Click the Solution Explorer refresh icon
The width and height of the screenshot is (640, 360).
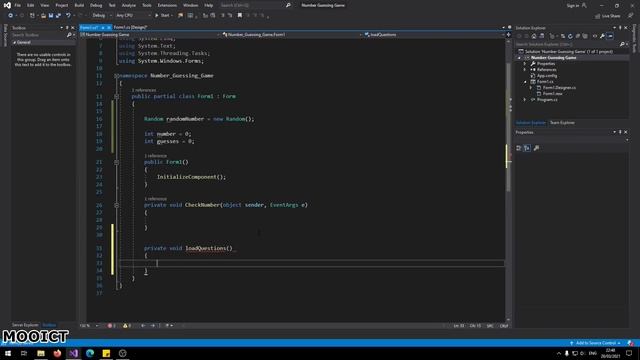coord(570,36)
